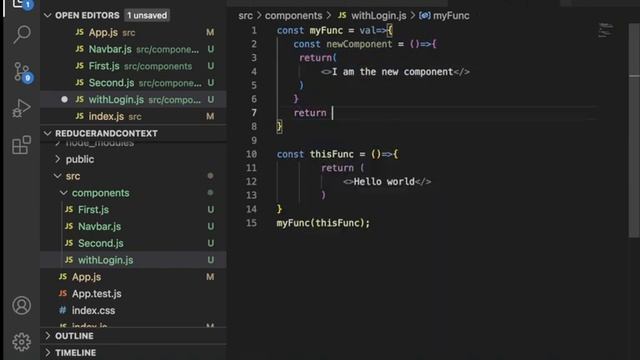Open index.css in file tree

(x=133, y=310)
